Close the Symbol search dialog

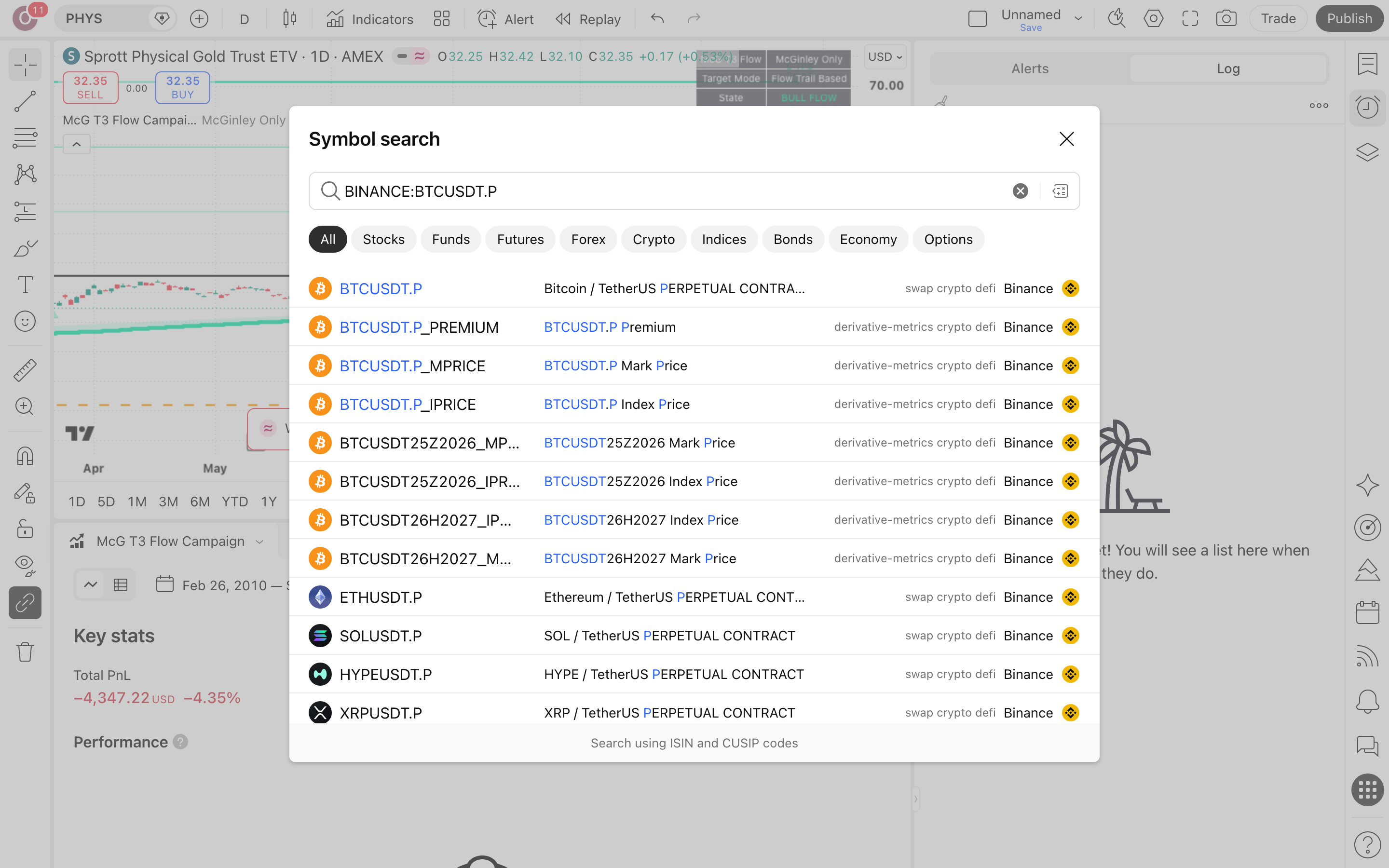pos(1066,139)
